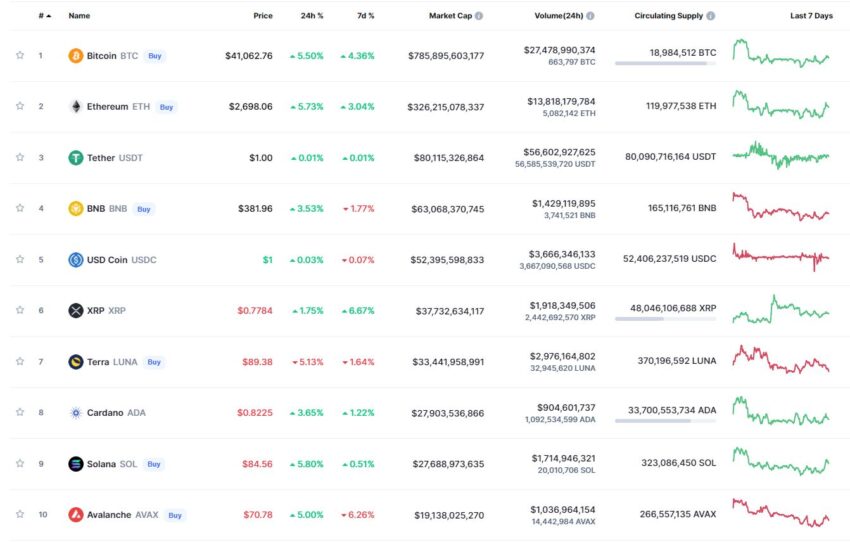Open the Terra 7-day sparkline chart
Viewport: 850px width, 542px height.
pos(781,360)
